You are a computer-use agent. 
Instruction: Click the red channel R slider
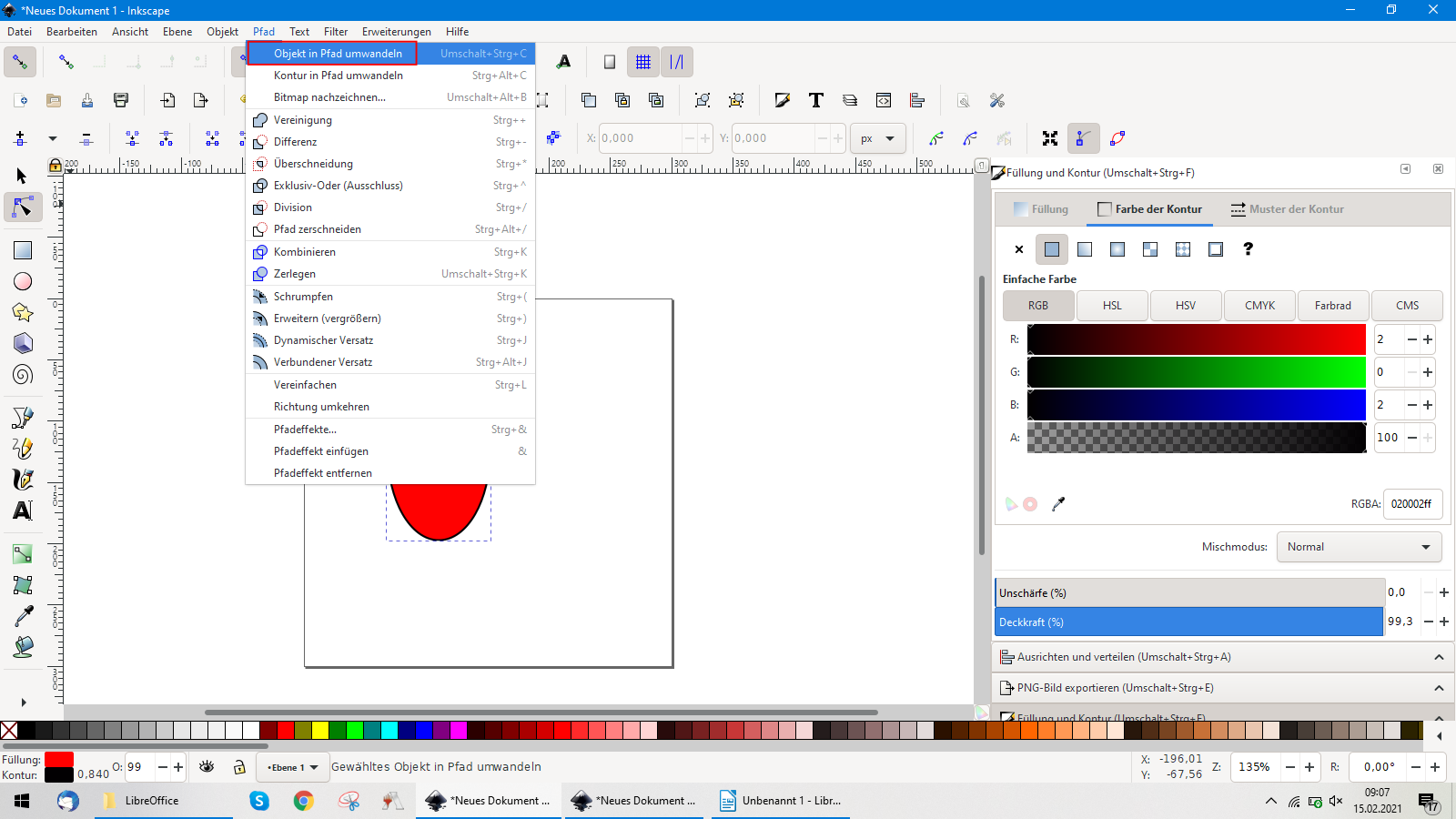click(x=1197, y=339)
